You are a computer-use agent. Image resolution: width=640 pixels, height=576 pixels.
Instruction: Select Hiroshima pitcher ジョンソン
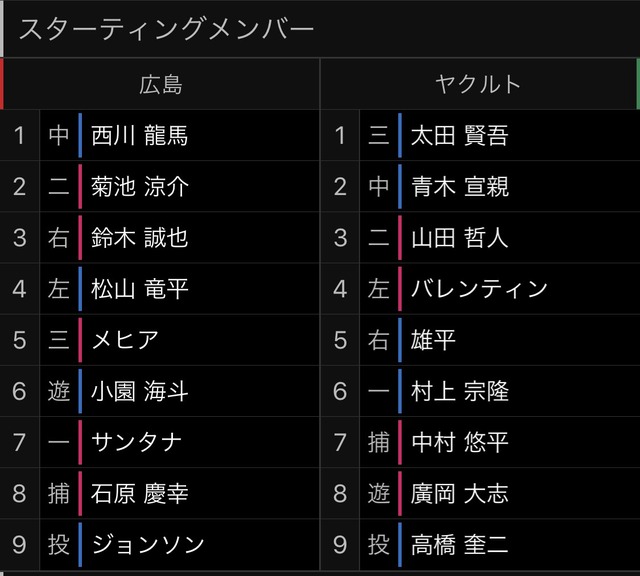(x=148, y=545)
